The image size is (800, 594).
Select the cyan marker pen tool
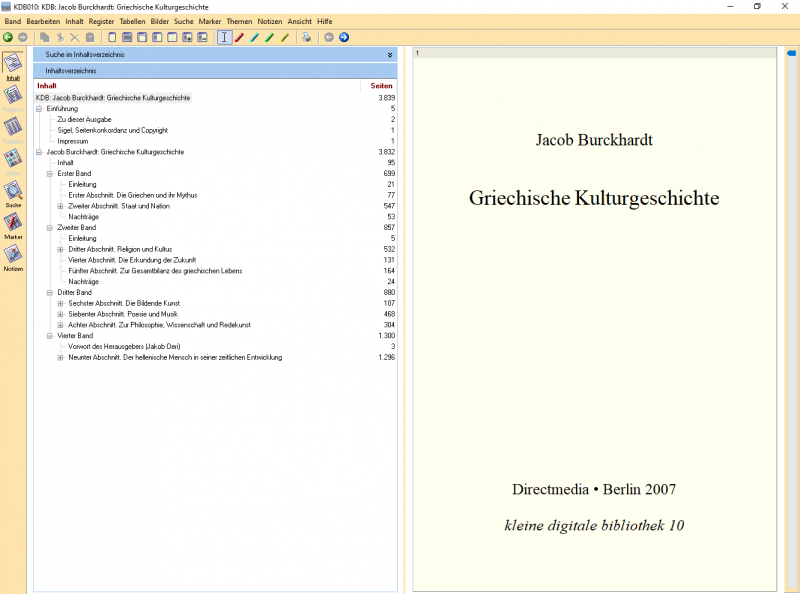click(x=255, y=37)
